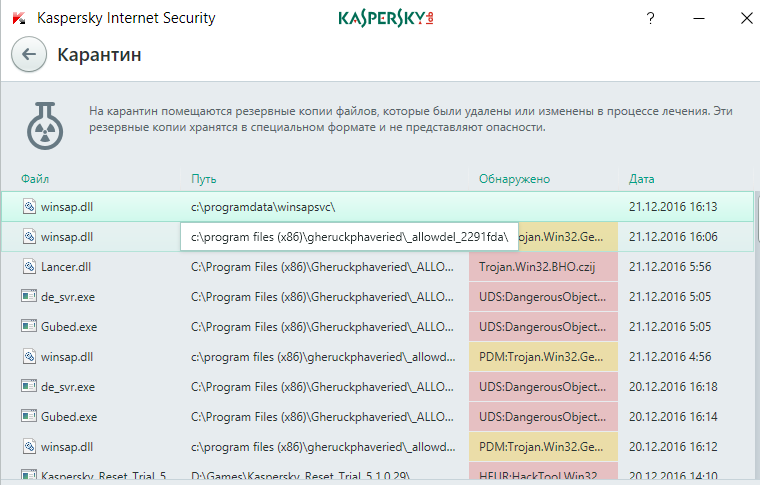The width and height of the screenshot is (760, 485).
Task: Sort by Дата column header
Action: (641, 179)
